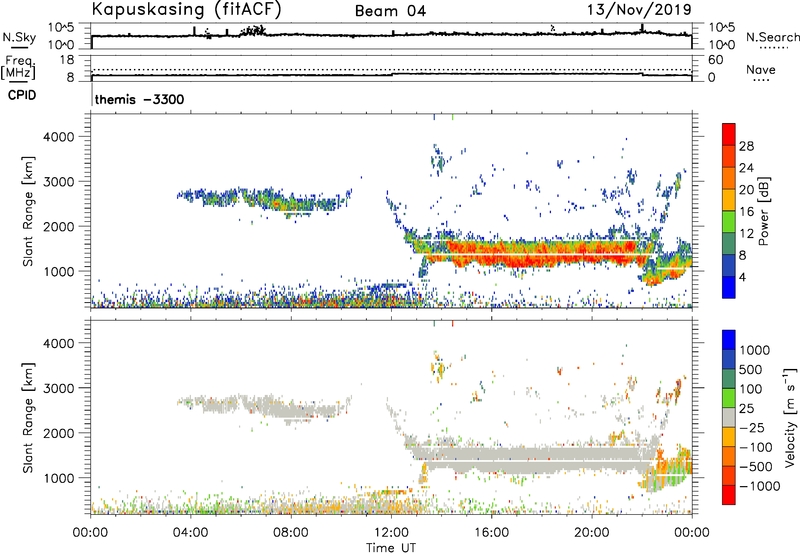Select the 'Beam 04' header label
800x554 pixels.
[390, 11]
